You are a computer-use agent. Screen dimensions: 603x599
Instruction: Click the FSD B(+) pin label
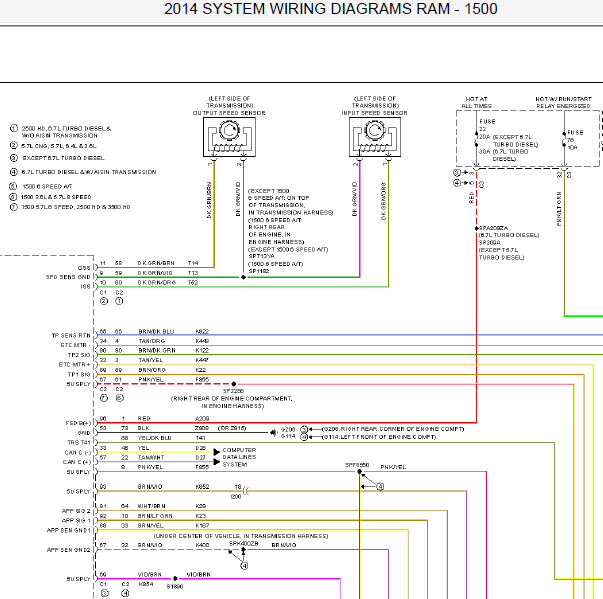click(x=78, y=423)
